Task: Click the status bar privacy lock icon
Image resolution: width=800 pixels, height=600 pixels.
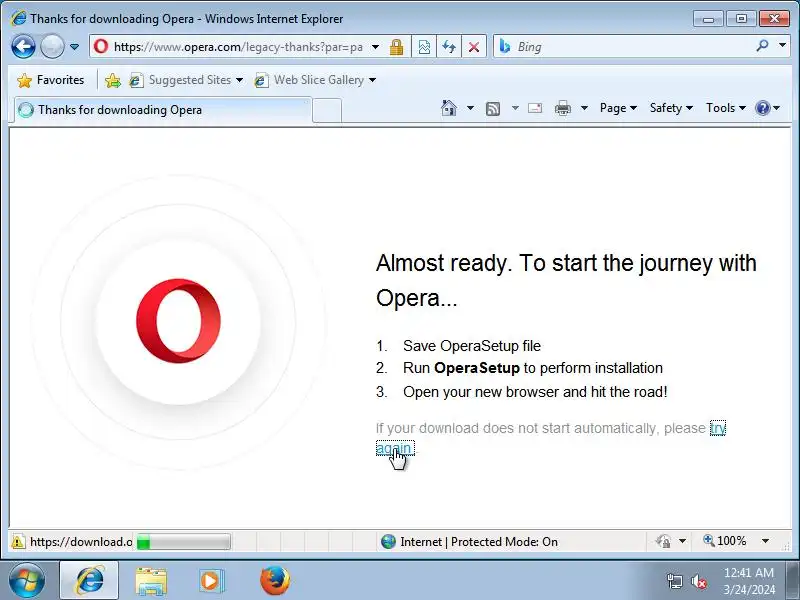Action: (x=663, y=541)
